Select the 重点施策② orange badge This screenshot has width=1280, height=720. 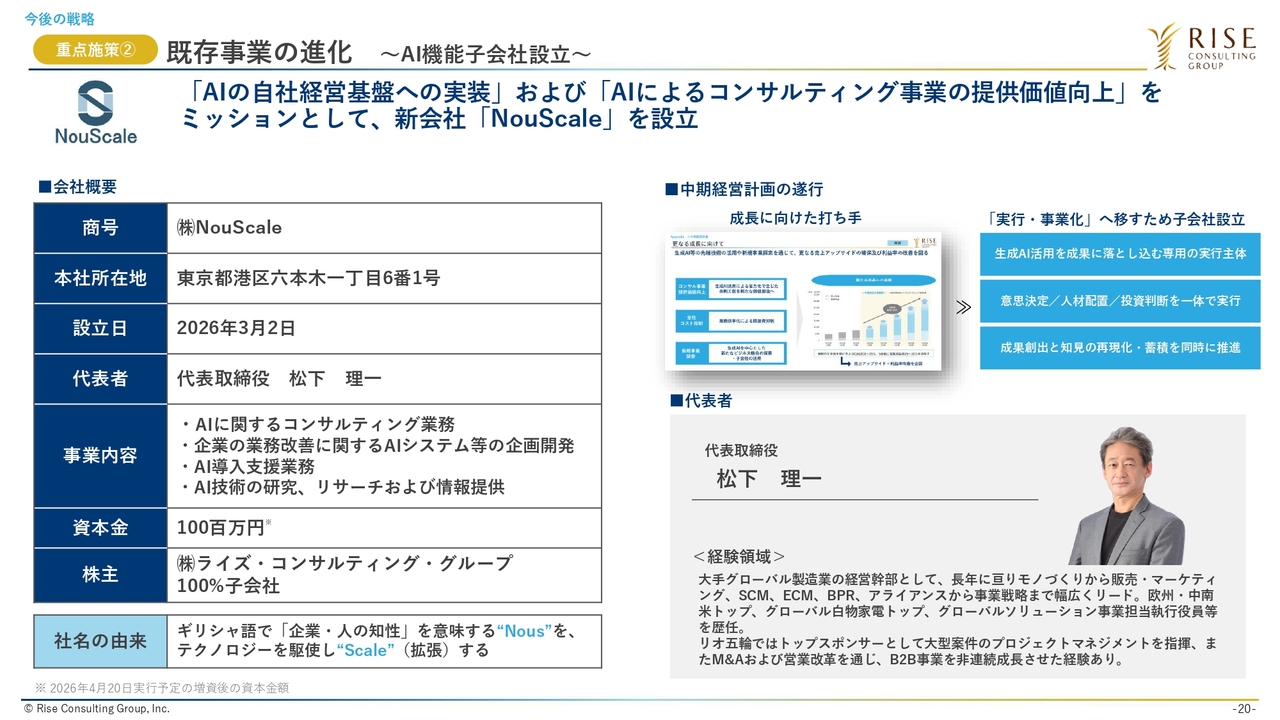coord(95,50)
